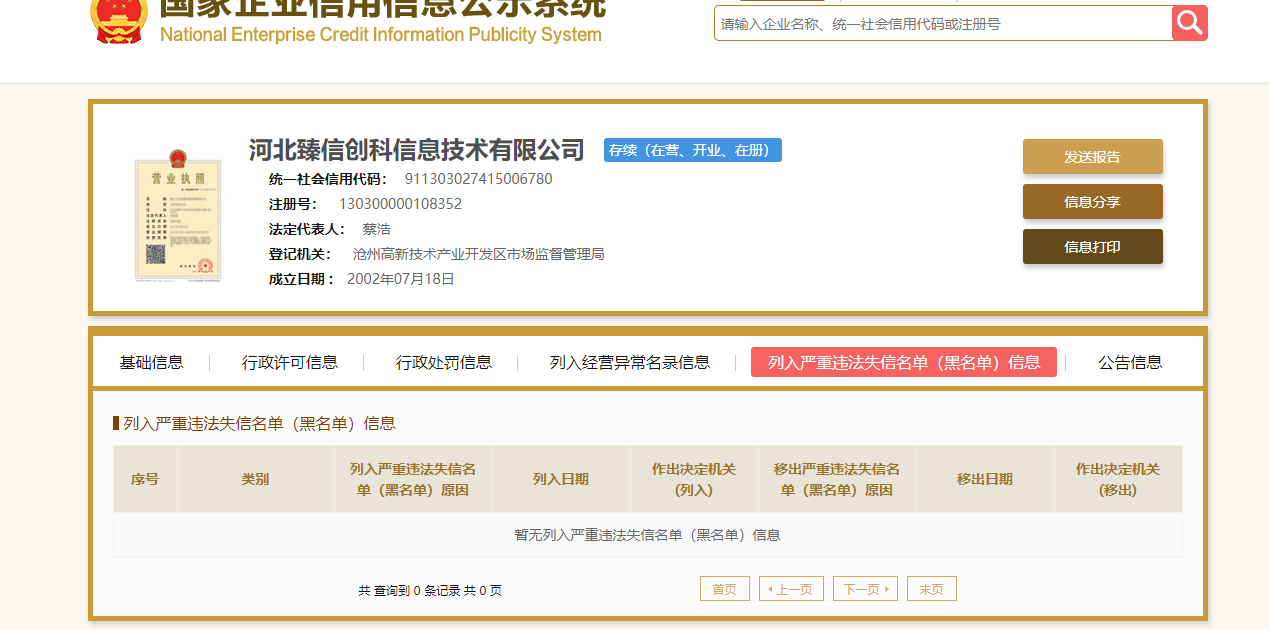
Task: Click the 发送报告 button
Action: [x=1092, y=157]
